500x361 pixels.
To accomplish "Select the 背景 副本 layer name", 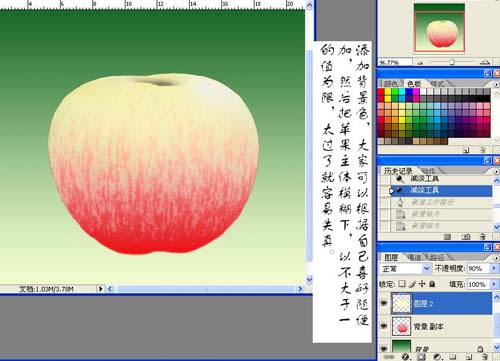I will pos(429,326).
